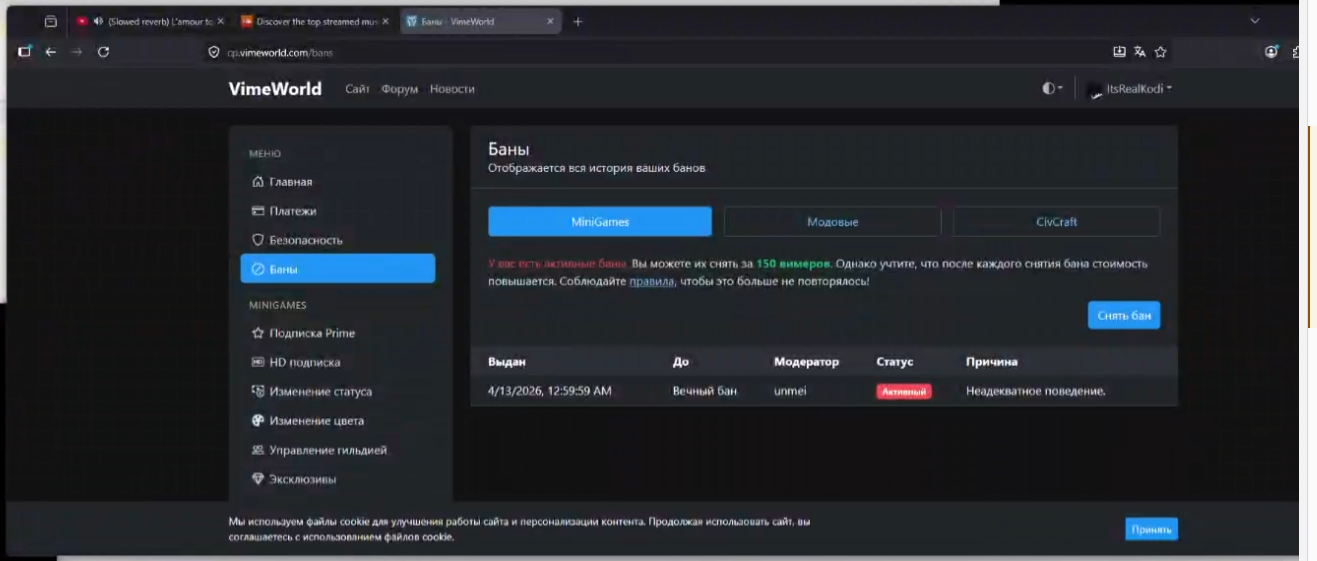Click the diamond icon beside Эксклюзивы

point(258,479)
